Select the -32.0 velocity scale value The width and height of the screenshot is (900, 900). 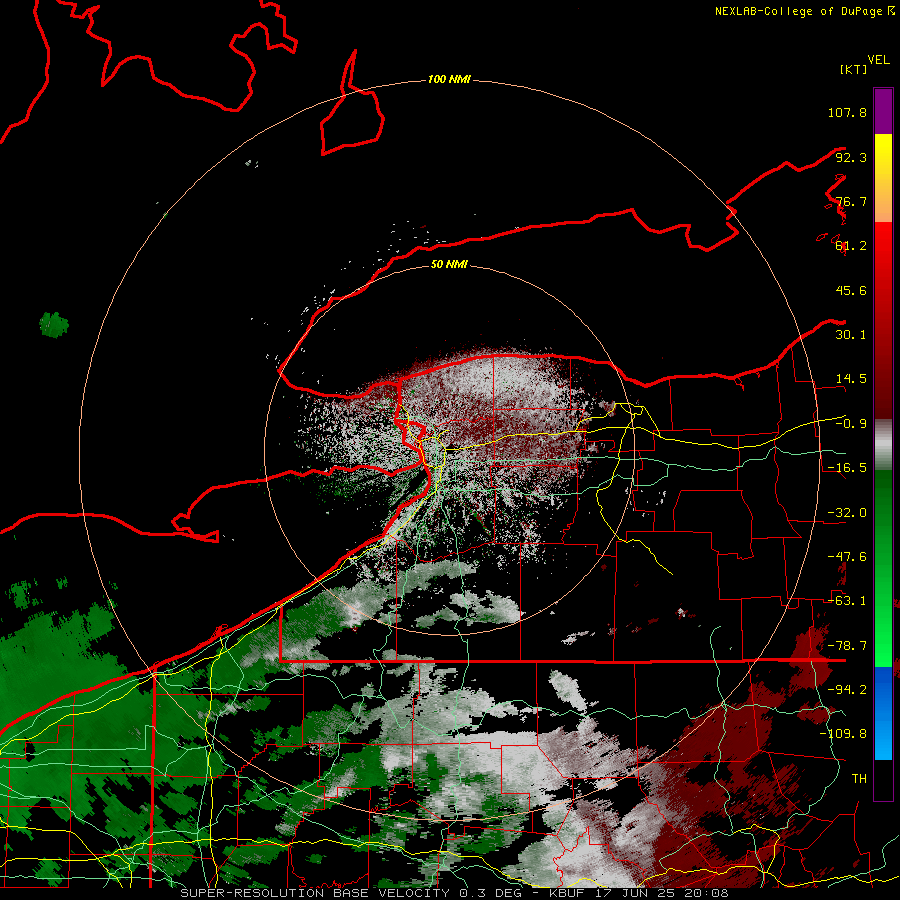(x=847, y=513)
